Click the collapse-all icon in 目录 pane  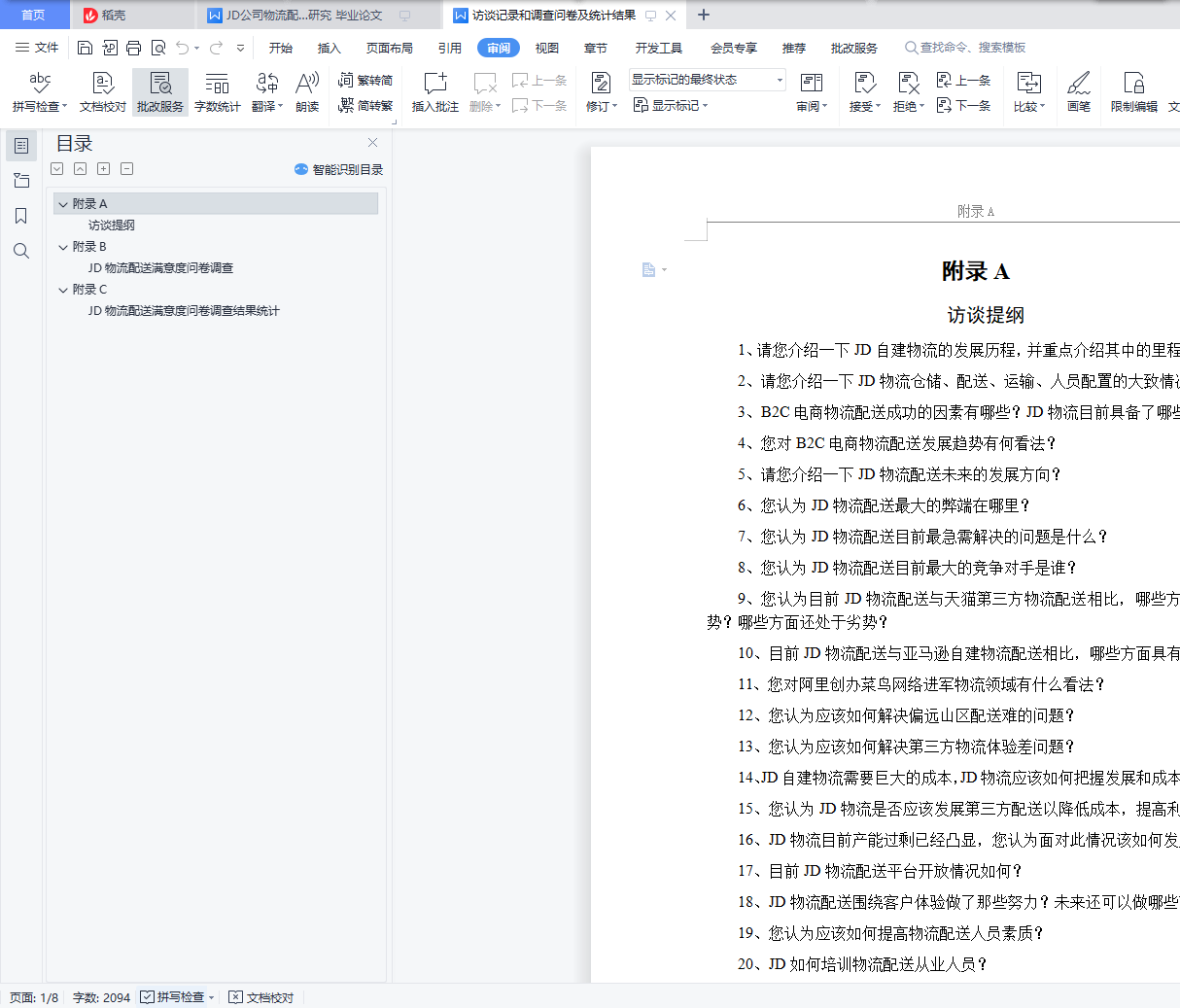(81, 169)
